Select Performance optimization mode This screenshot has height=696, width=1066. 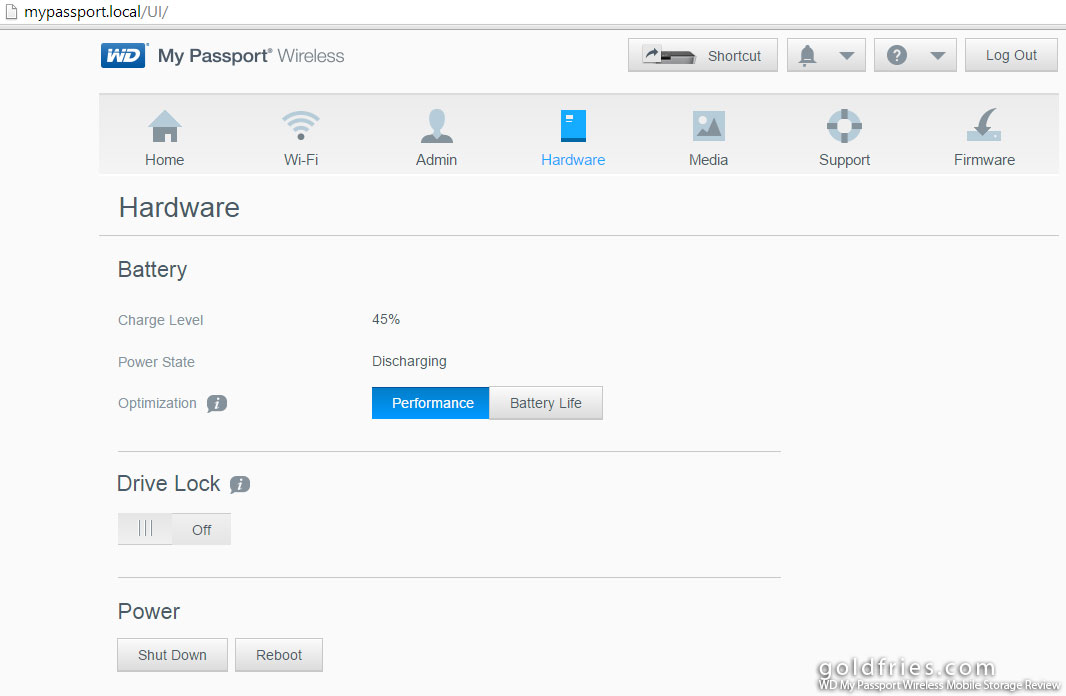(430, 403)
